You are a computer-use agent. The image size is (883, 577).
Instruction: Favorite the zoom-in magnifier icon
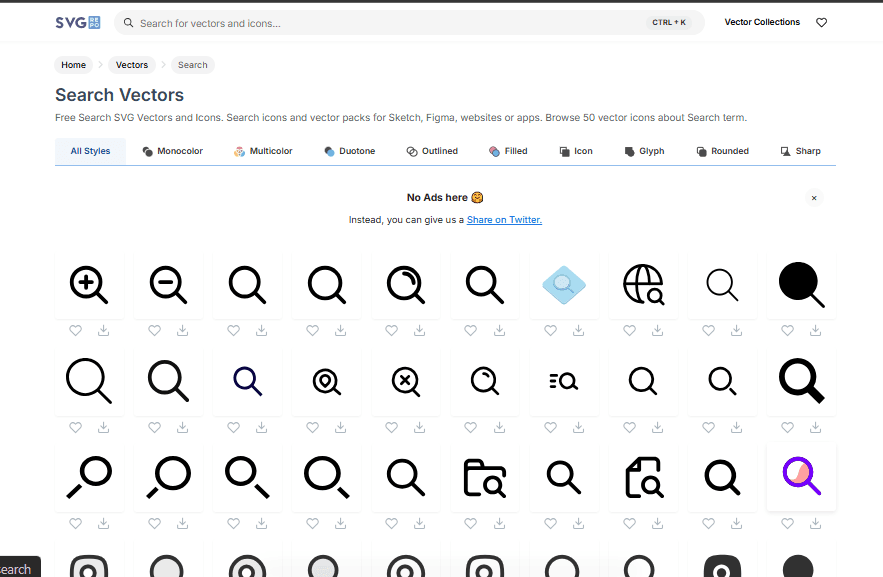pos(75,330)
